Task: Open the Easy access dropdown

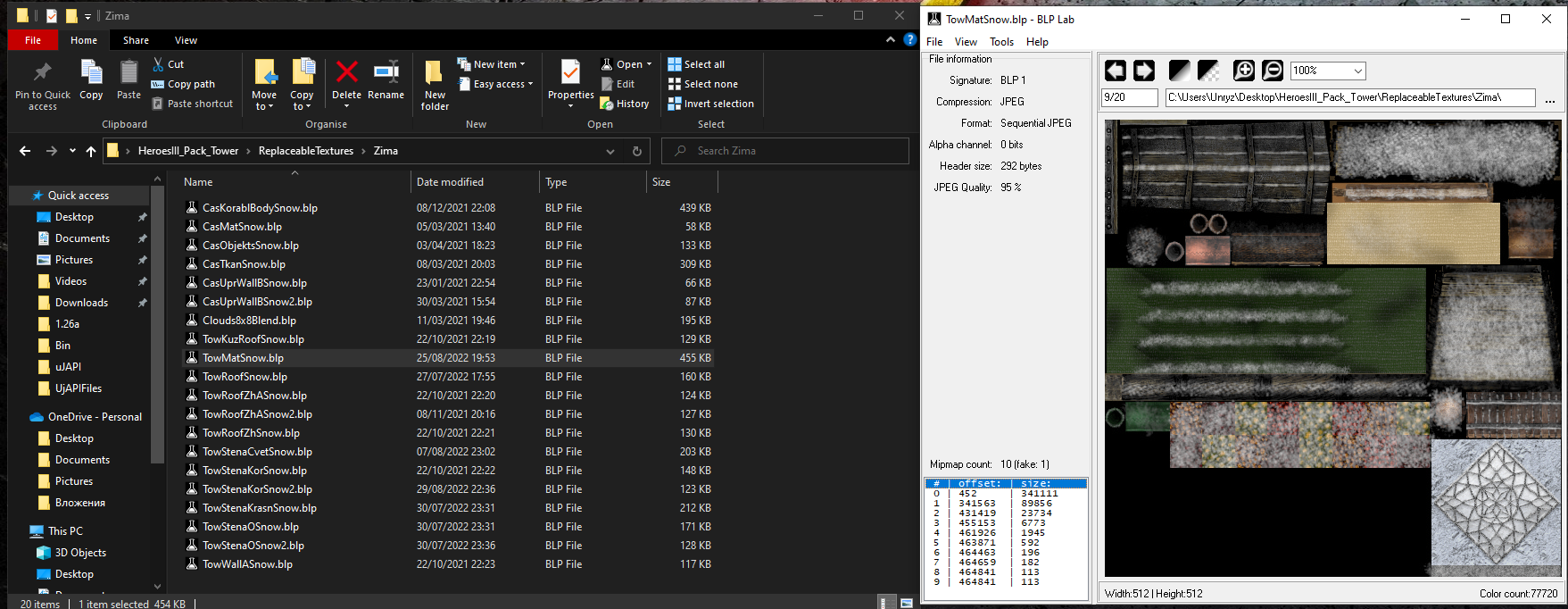Action: tap(496, 84)
